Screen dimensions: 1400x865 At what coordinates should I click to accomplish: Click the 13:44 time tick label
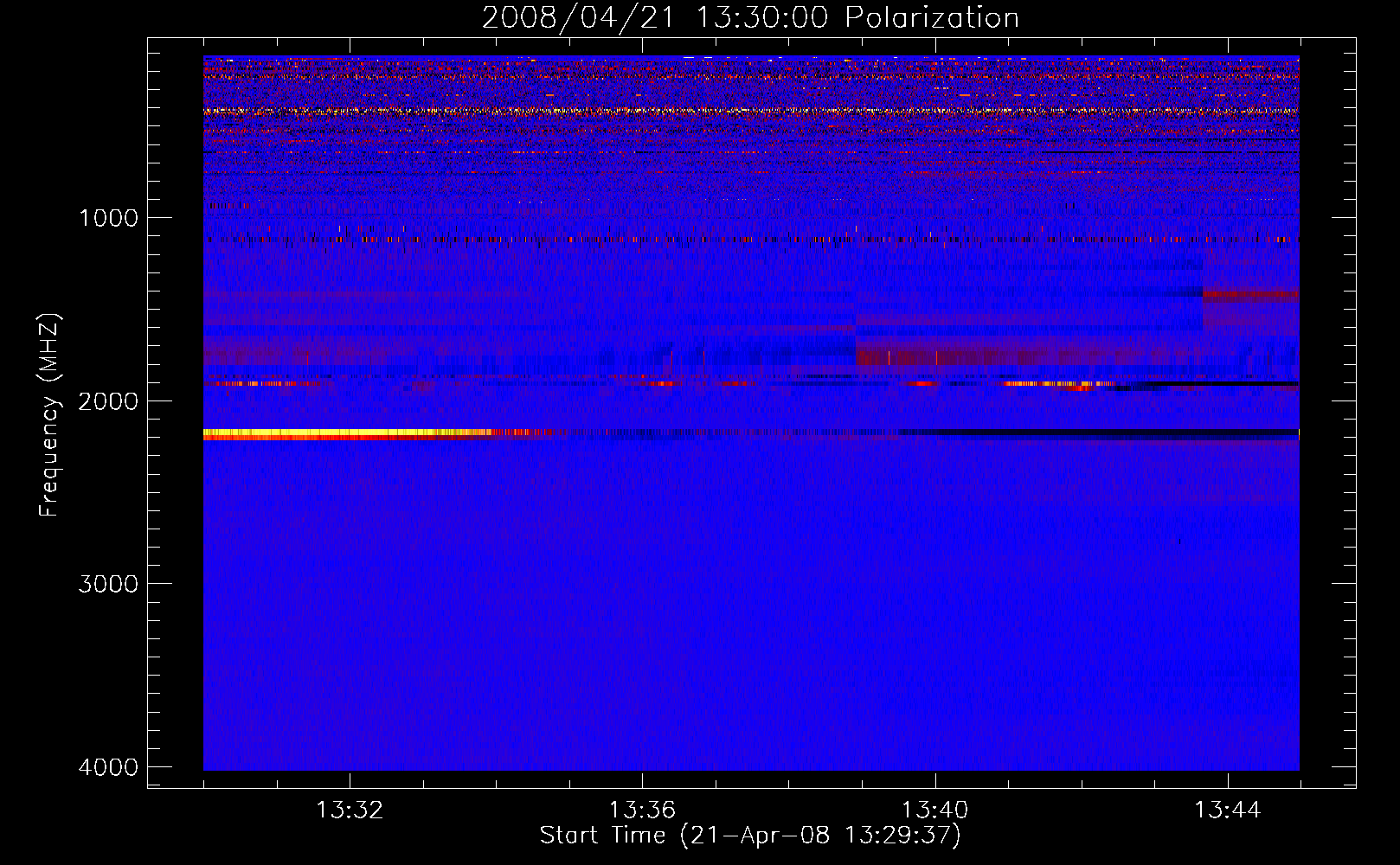click(x=1228, y=811)
